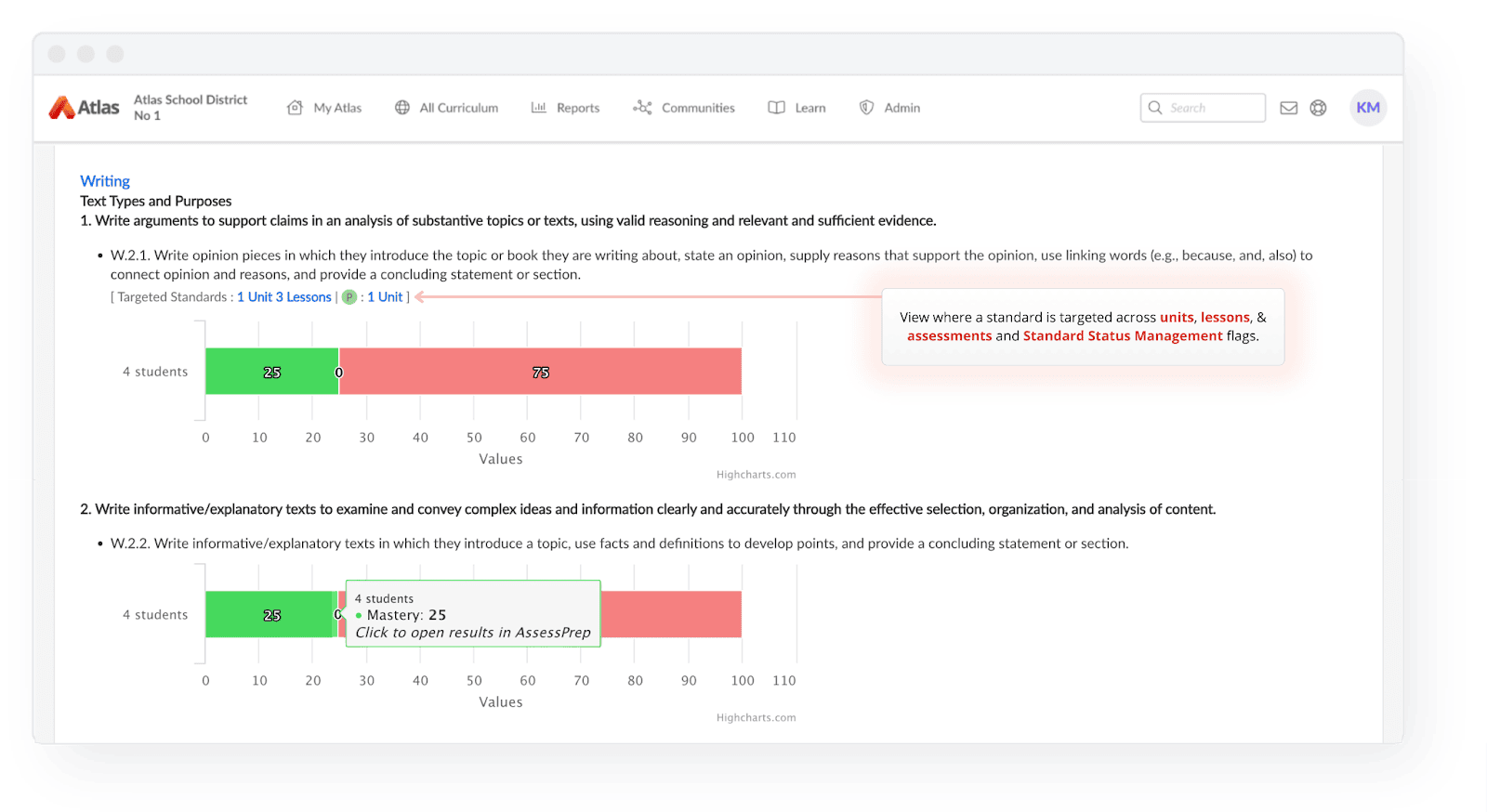Open the Reports menu
The height and width of the screenshot is (812, 1487).
[577, 108]
